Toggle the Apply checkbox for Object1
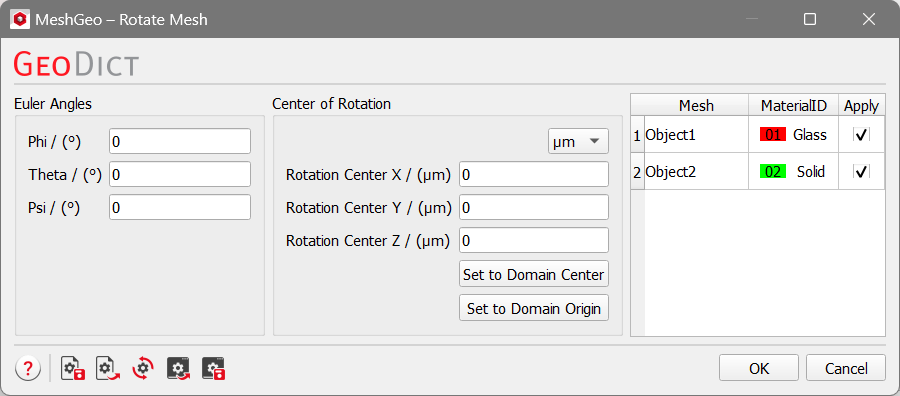The image size is (900, 396). [x=861, y=135]
